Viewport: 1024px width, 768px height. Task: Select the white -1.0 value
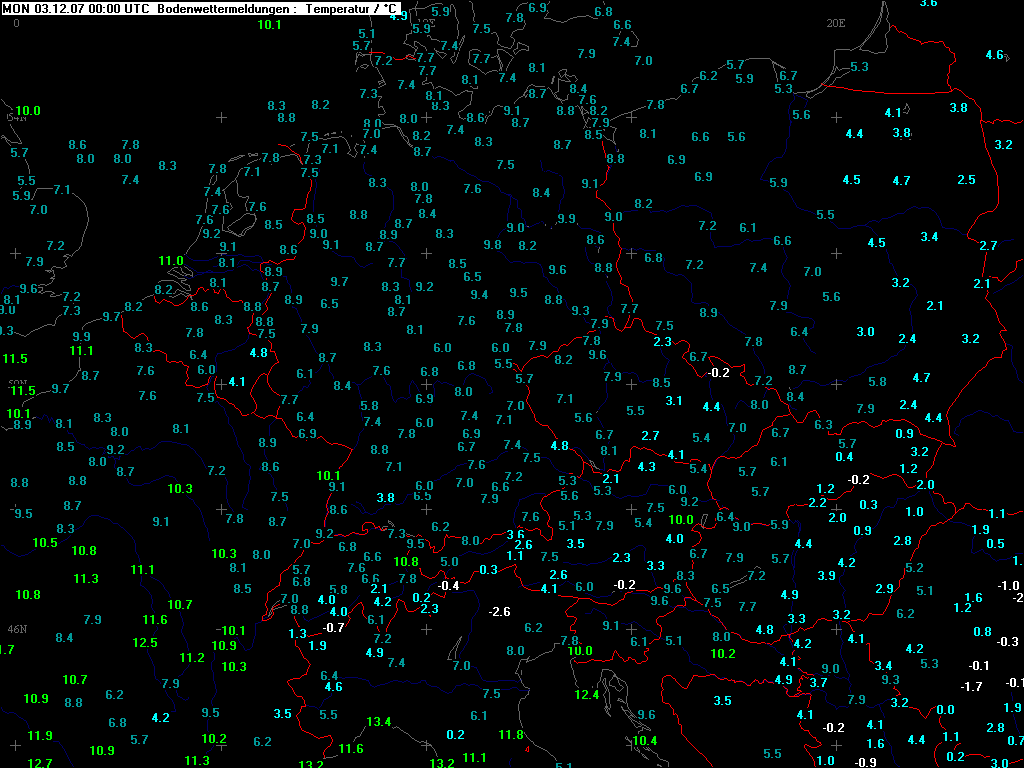[x=1008, y=586]
